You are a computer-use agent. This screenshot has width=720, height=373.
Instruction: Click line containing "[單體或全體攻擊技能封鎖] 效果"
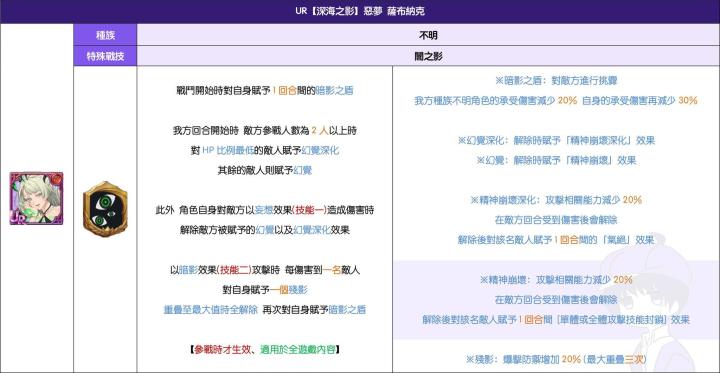(x=556, y=320)
